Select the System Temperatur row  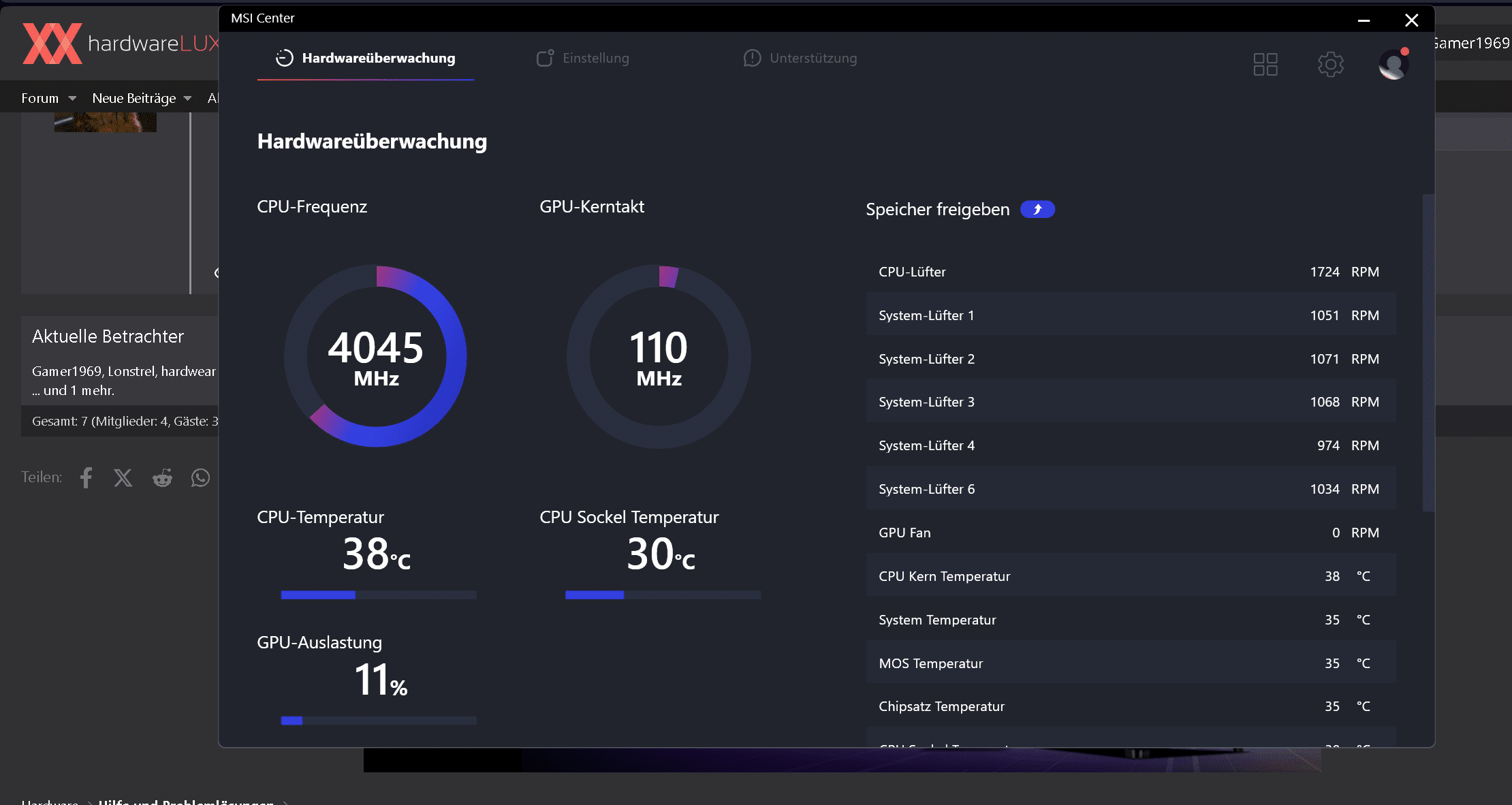(1131, 620)
